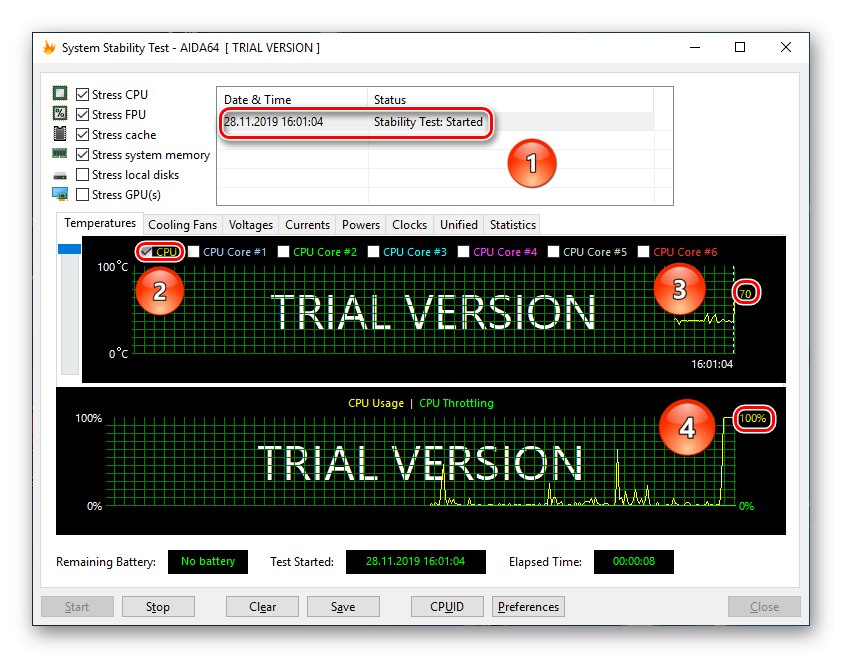This screenshot has width=842, height=658.
Task: Open the Preferences button
Action: coord(528,606)
